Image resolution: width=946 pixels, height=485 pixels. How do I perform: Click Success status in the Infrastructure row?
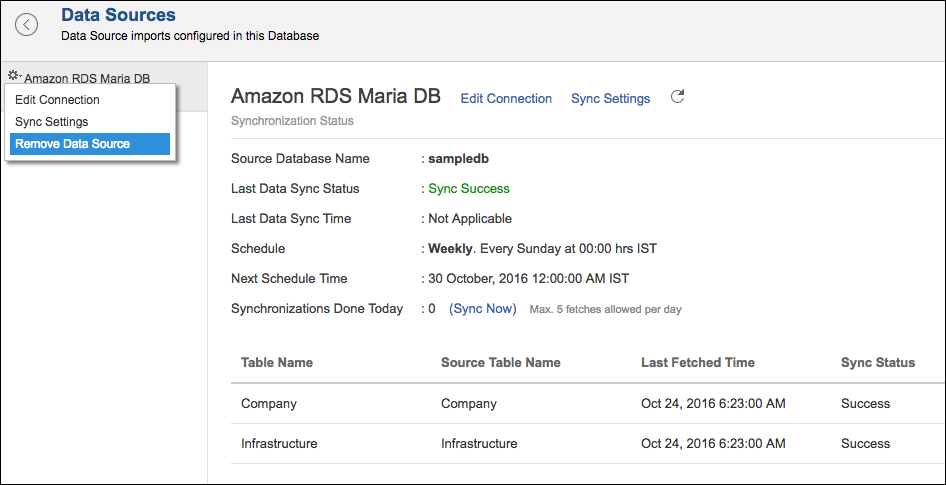865,443
